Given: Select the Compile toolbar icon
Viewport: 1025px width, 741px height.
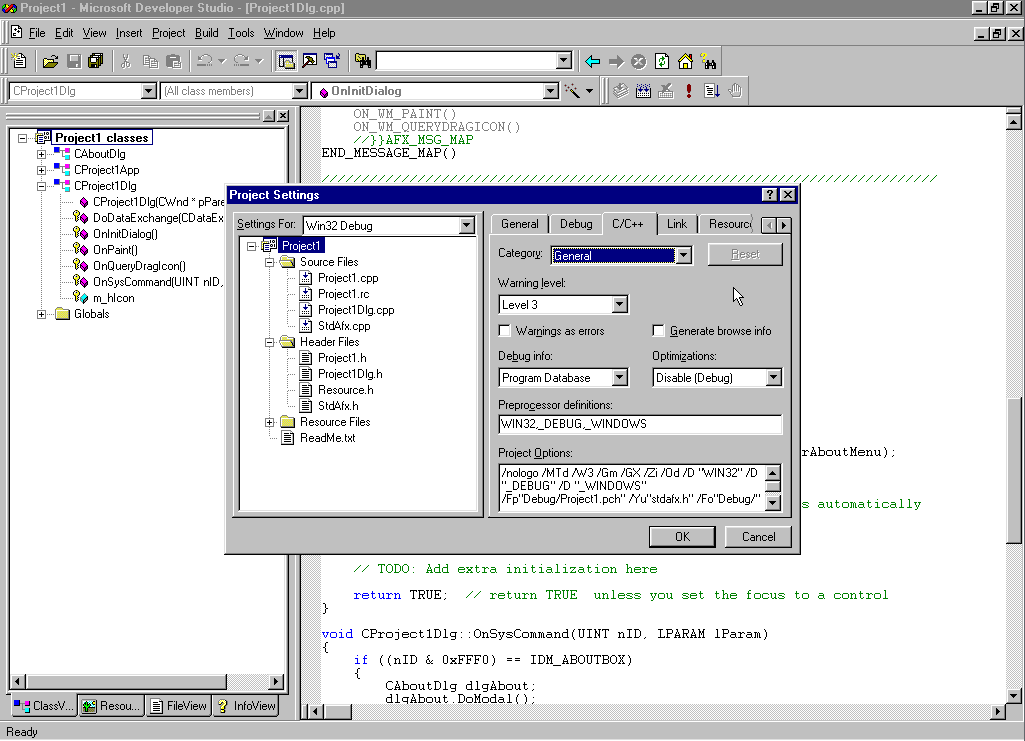Looking at the screenshot, I should (620, 91).
